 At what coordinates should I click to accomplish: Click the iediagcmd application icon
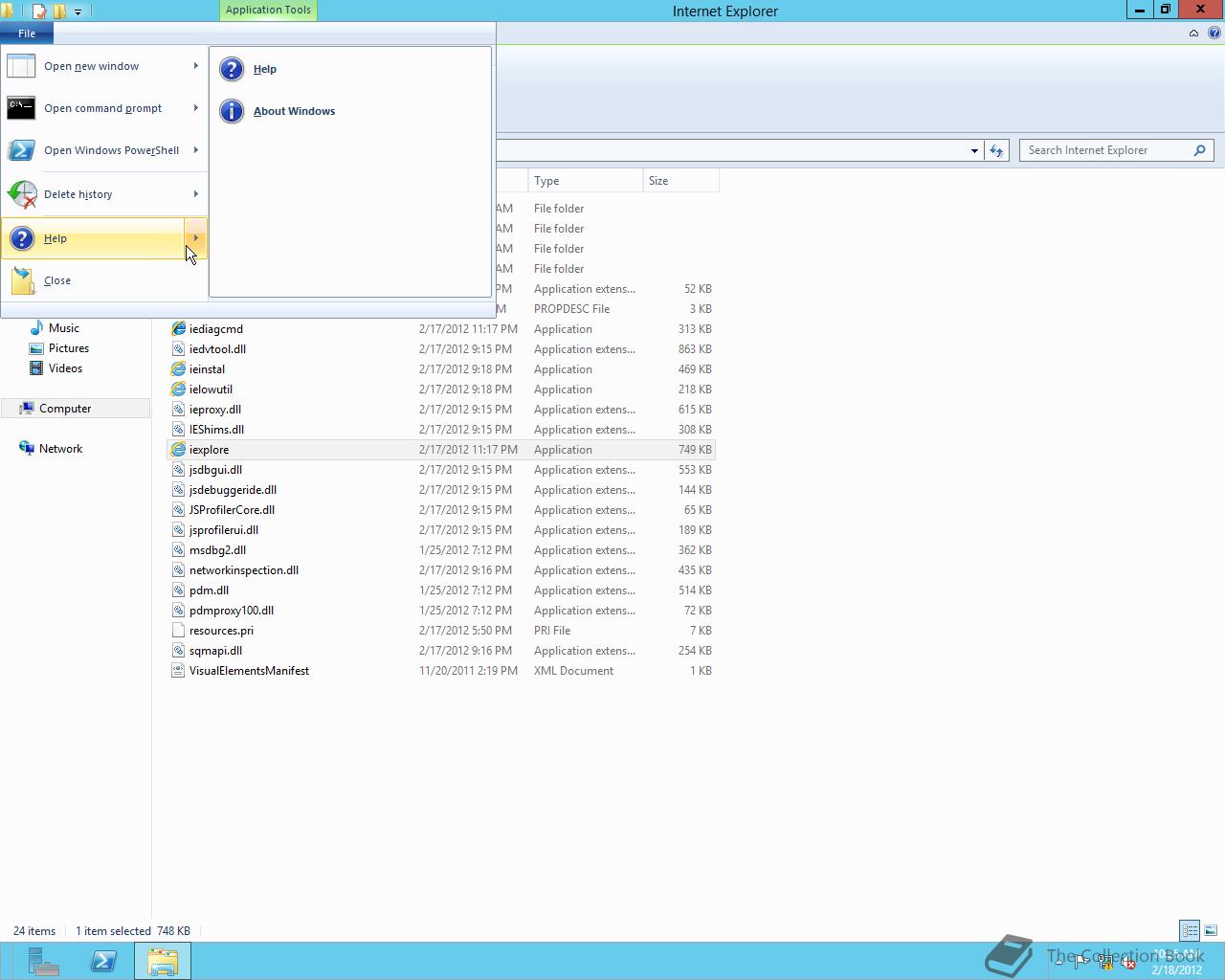[178, 329]
